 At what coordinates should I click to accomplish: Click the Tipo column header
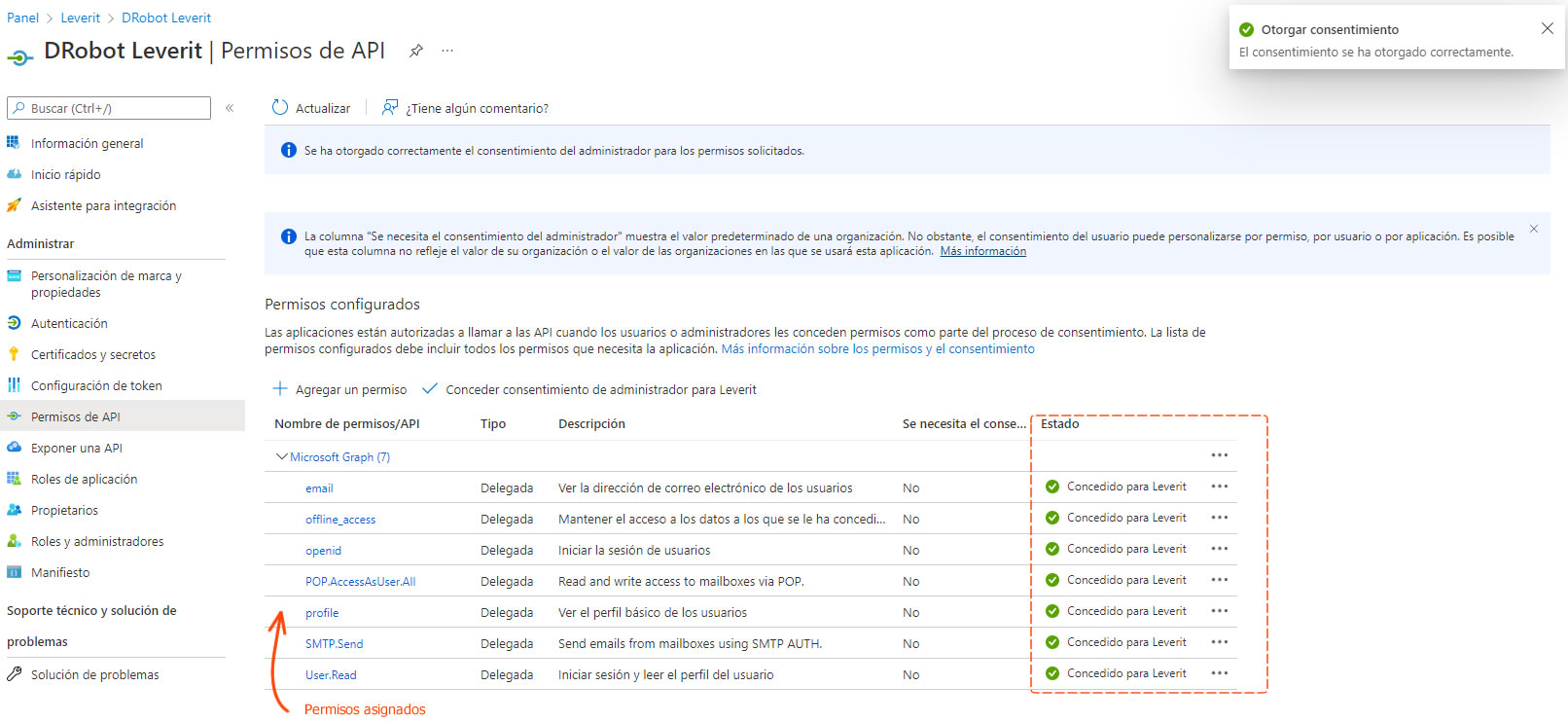point(493,423)
